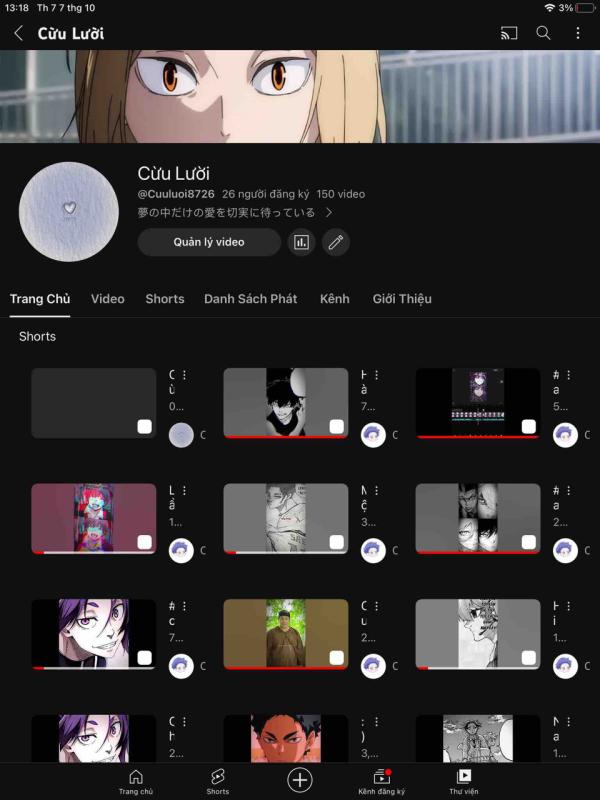Select the Trang Chủ tab
Screen dimensions: 600x800
[40, 299]
